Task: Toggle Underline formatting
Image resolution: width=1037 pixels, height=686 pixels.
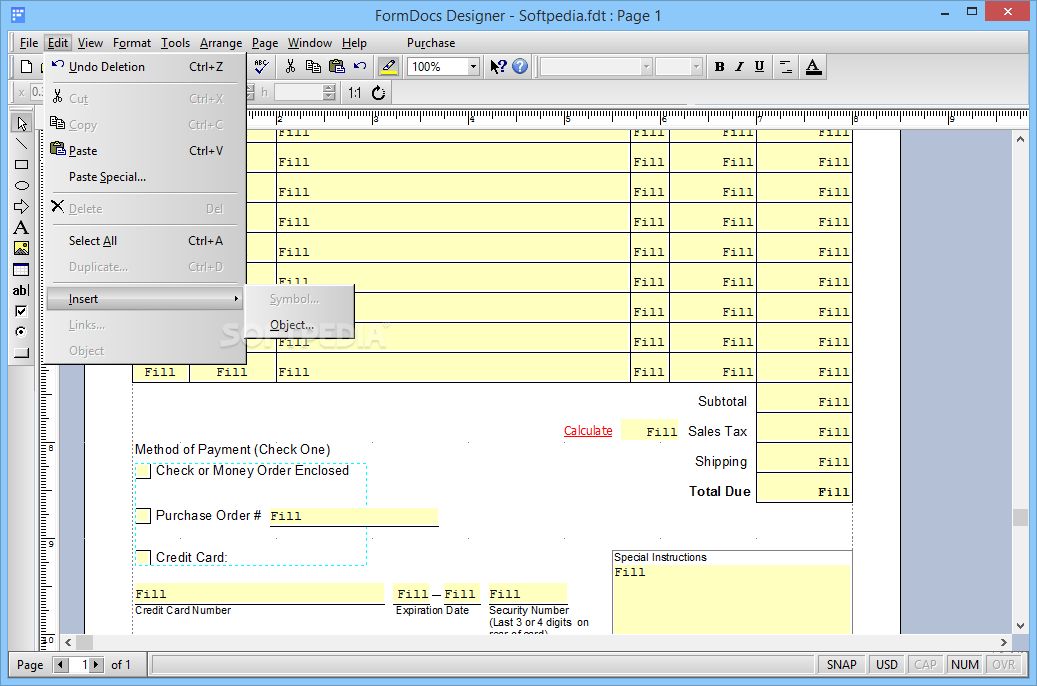Action: (759, 66)
